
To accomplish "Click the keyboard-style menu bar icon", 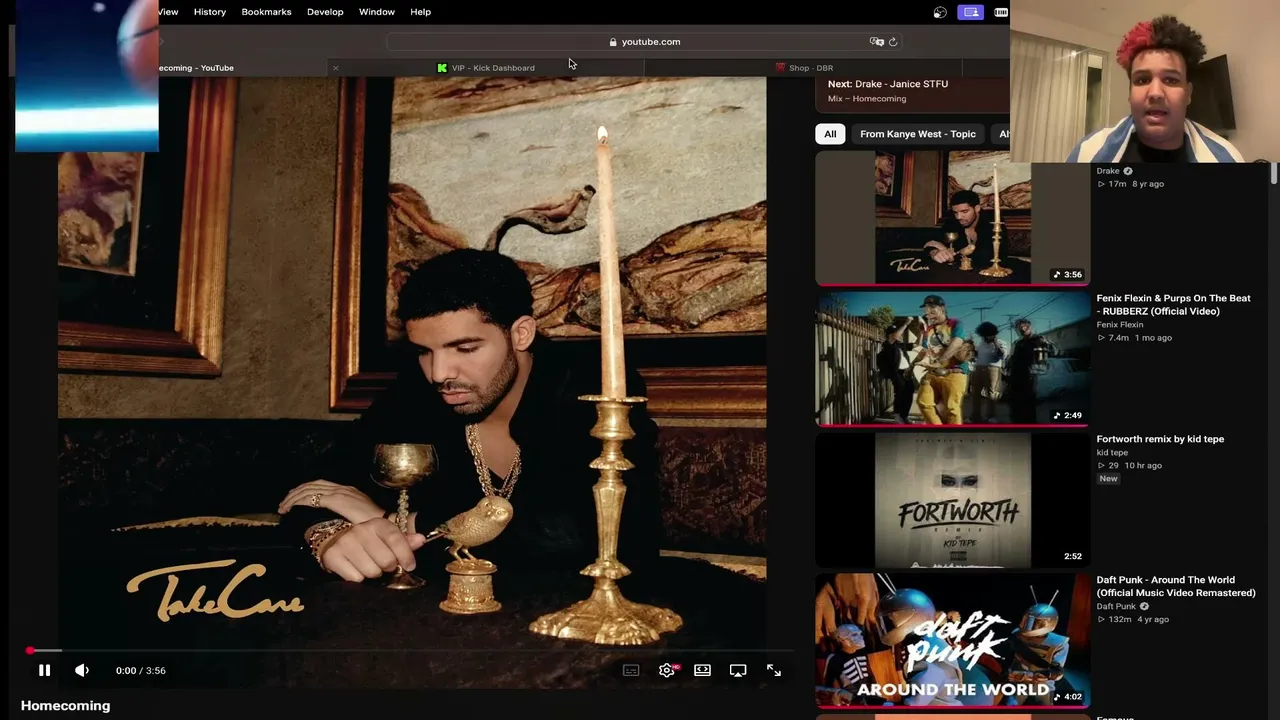I will [x=1001, y=12].
